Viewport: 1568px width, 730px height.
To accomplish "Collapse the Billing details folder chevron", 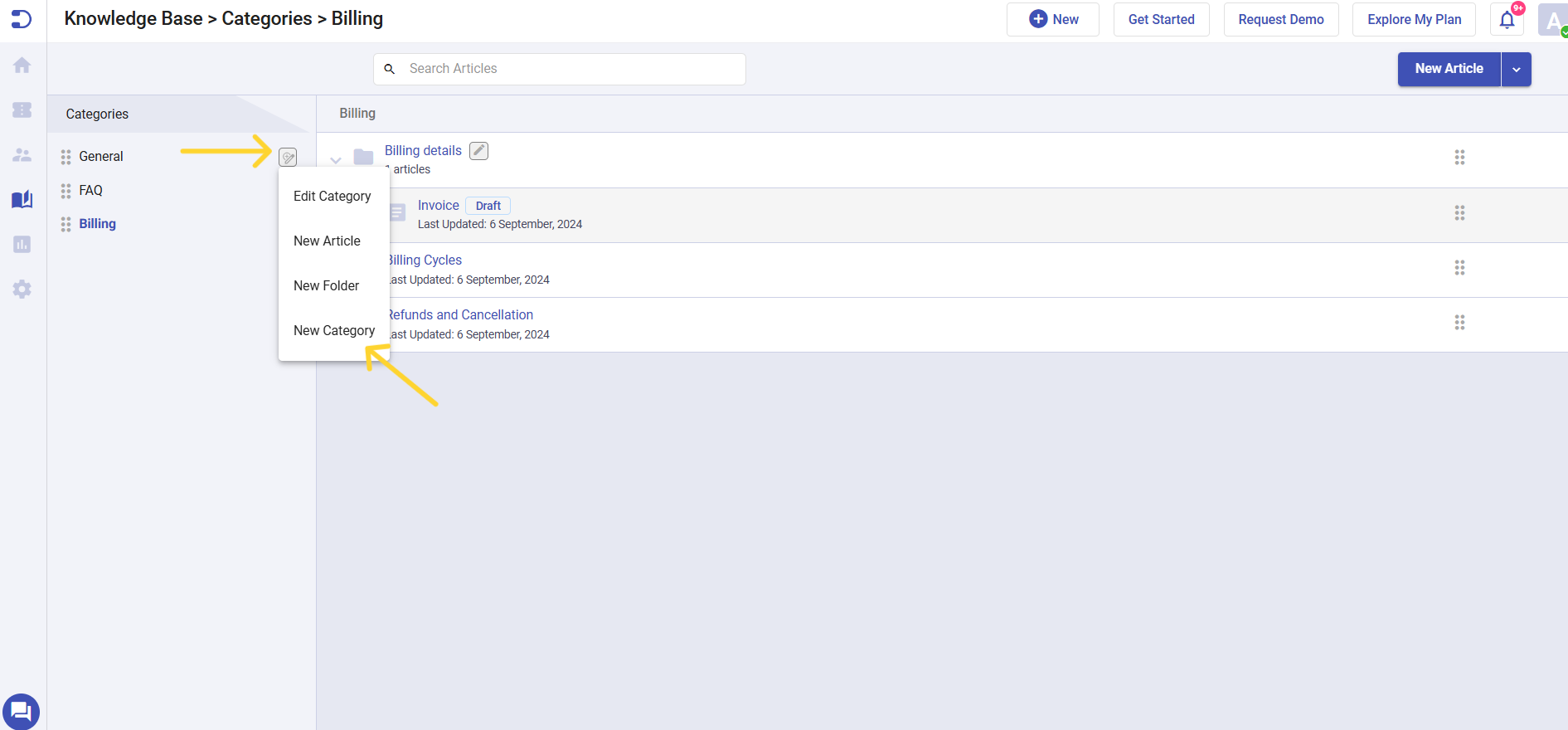I will pos(336,160).
